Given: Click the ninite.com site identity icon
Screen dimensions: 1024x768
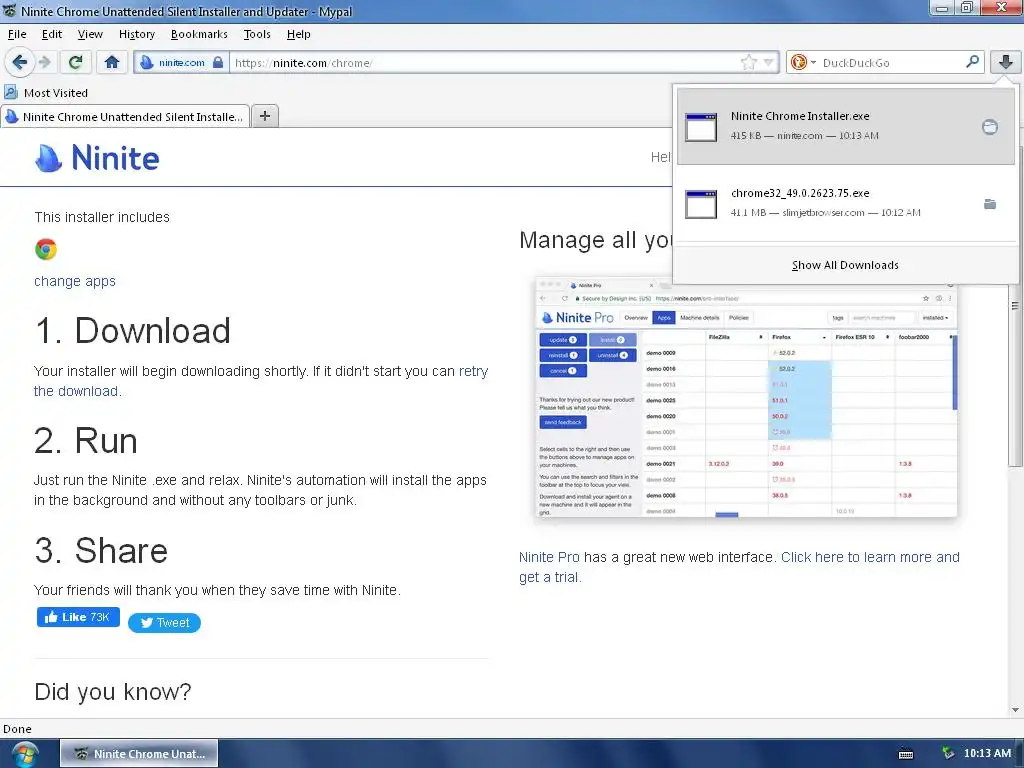Looking at the screenshot, I should pyautogui.click(x=147, y=63).
